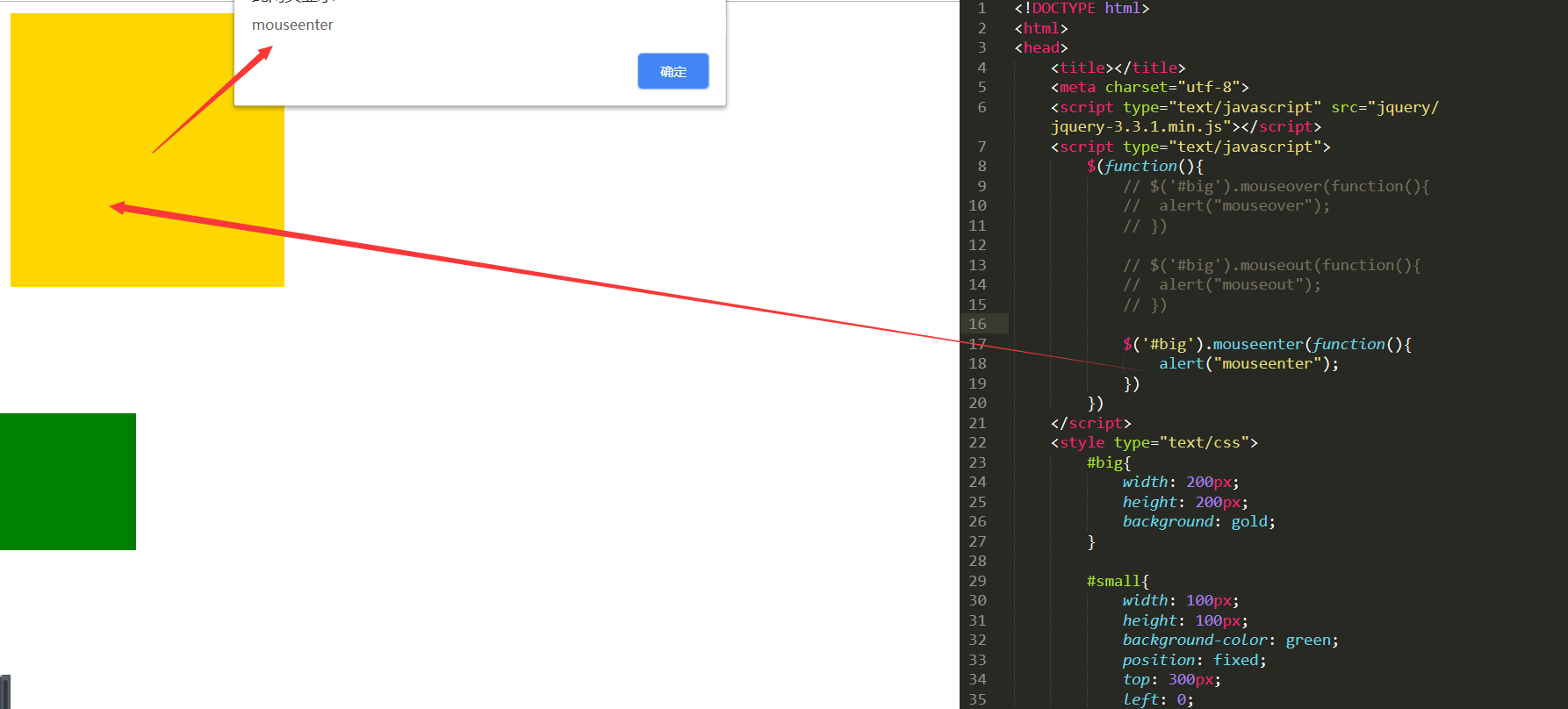Screen dimensions: 1568x709
Task: Click the 确定 button in the alert dialog
Action: coord(673,71)
